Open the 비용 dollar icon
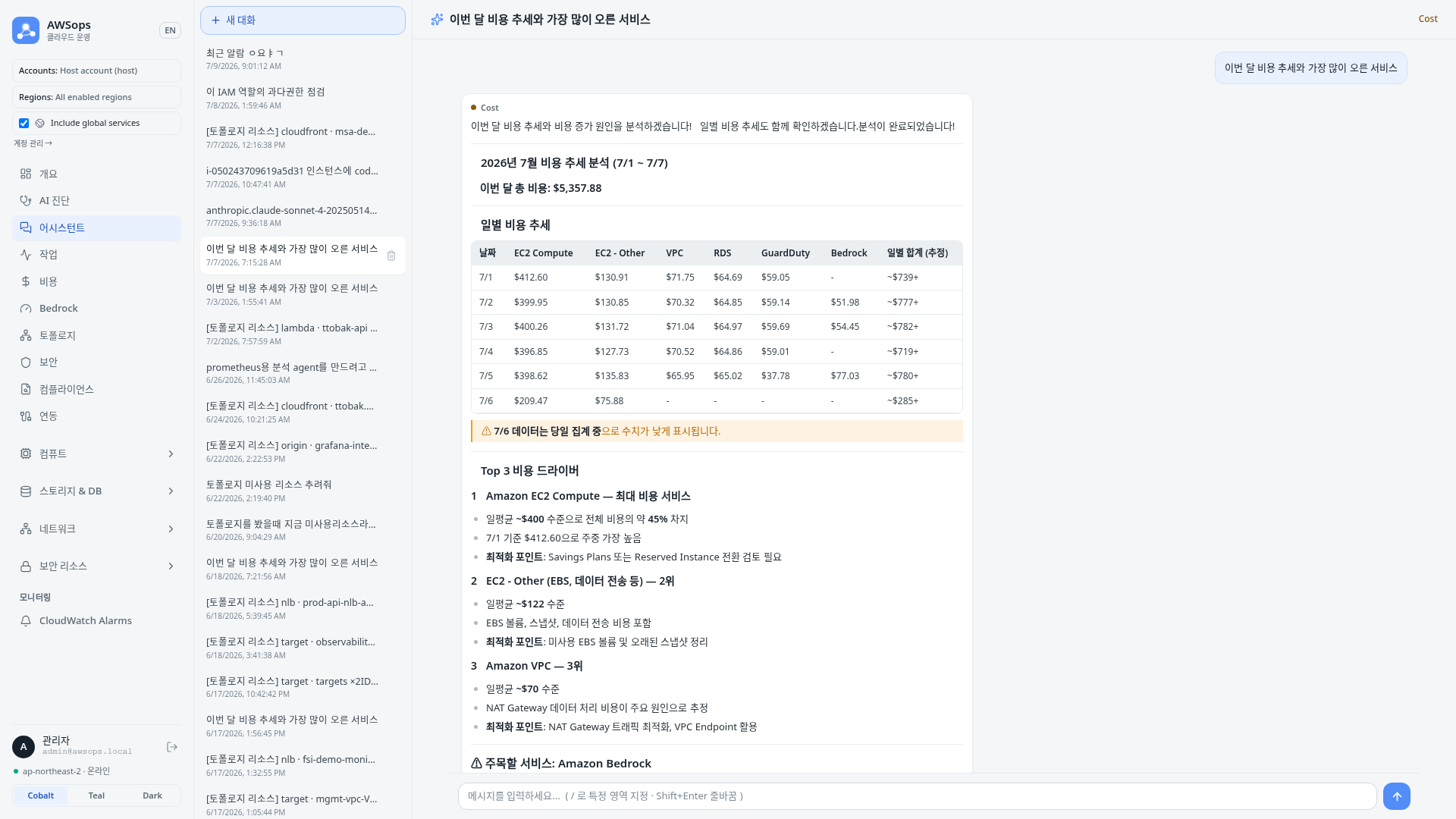Screen dimensions: 1456x819 [26, 281]
